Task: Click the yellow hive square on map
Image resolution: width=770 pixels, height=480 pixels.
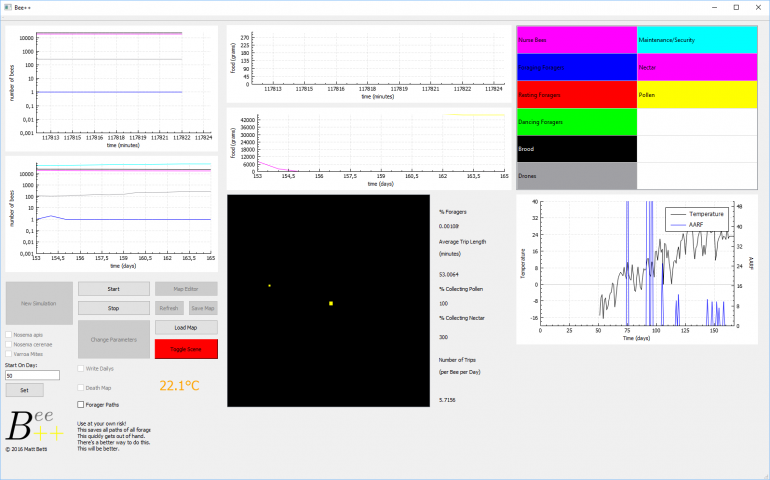Action: [x=331, y=303]
